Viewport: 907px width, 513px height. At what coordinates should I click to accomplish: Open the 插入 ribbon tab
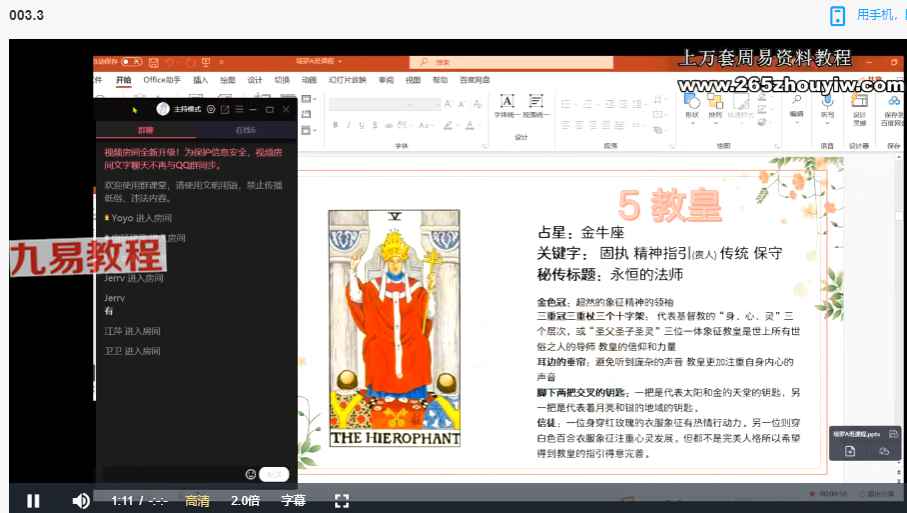(201, 80)
